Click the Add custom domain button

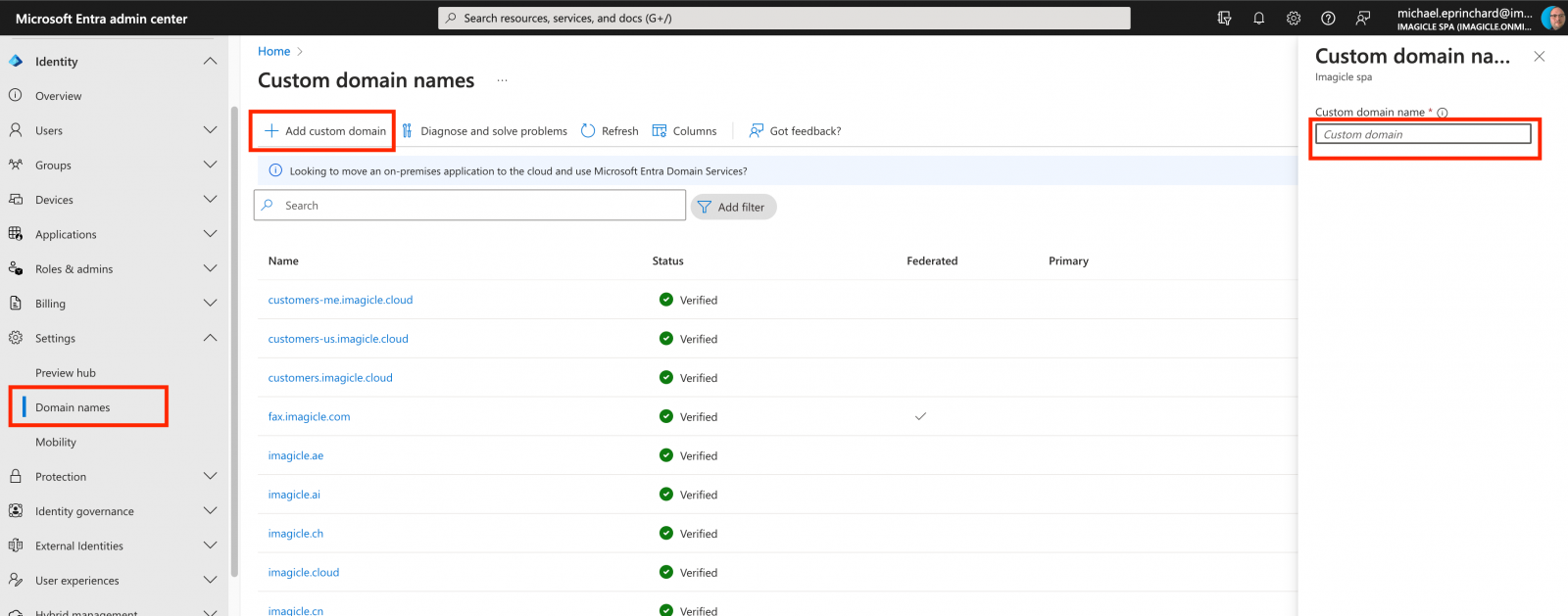[x=324, y=131]
